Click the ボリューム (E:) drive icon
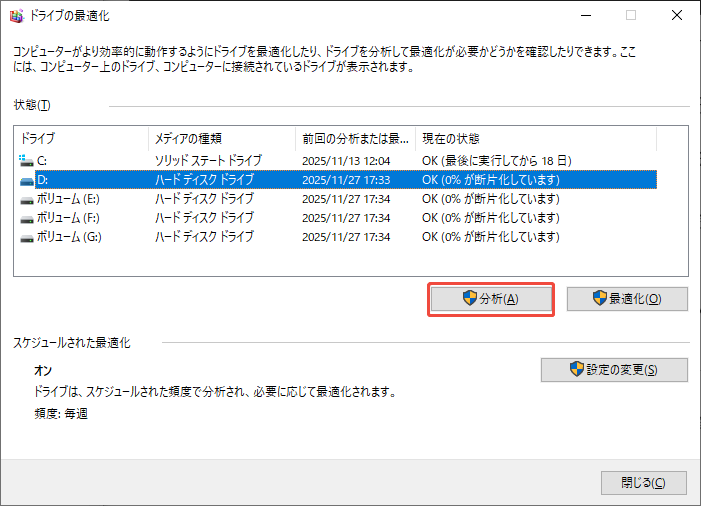 coord(27,199)
